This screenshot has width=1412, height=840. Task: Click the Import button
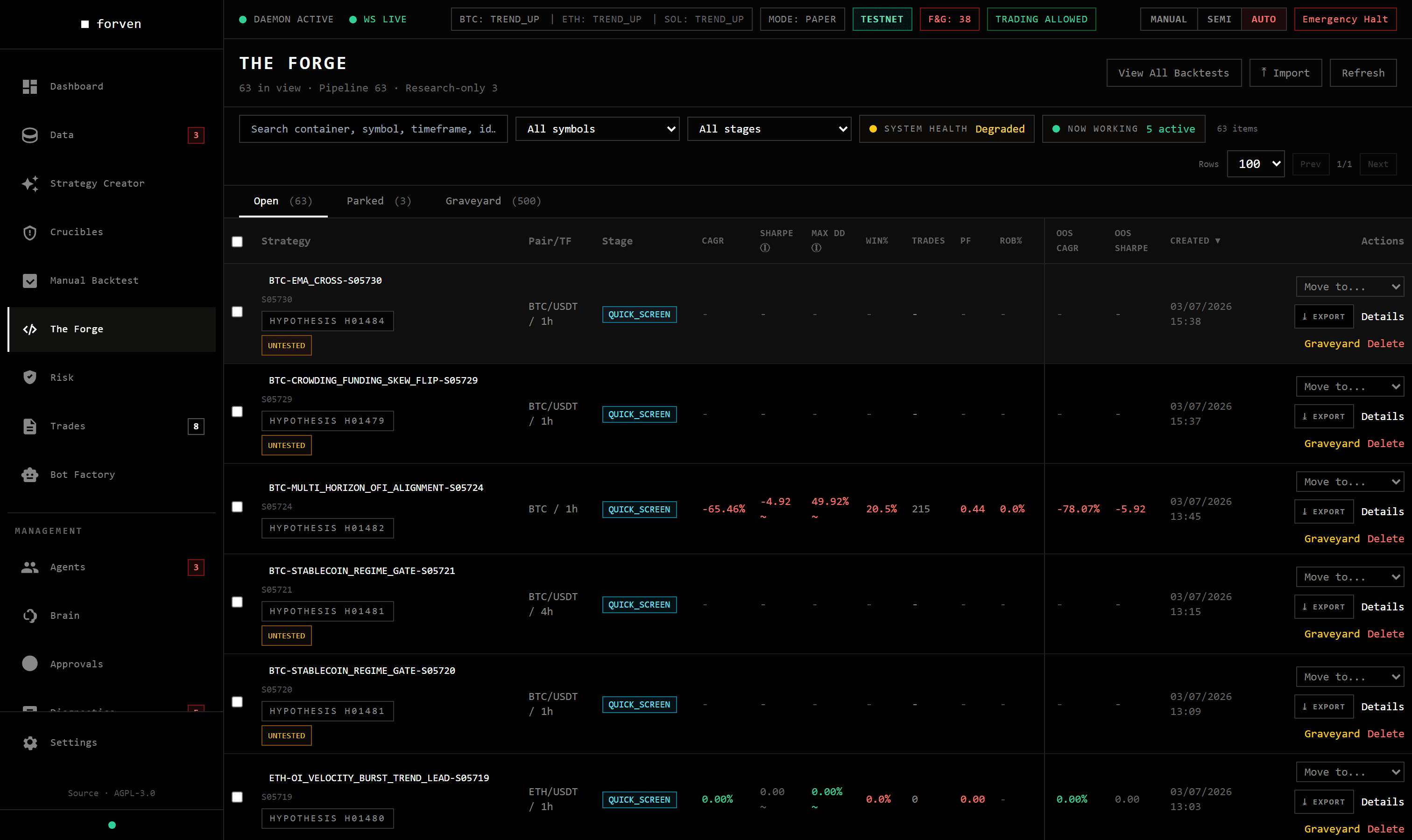pos(1285,73)
